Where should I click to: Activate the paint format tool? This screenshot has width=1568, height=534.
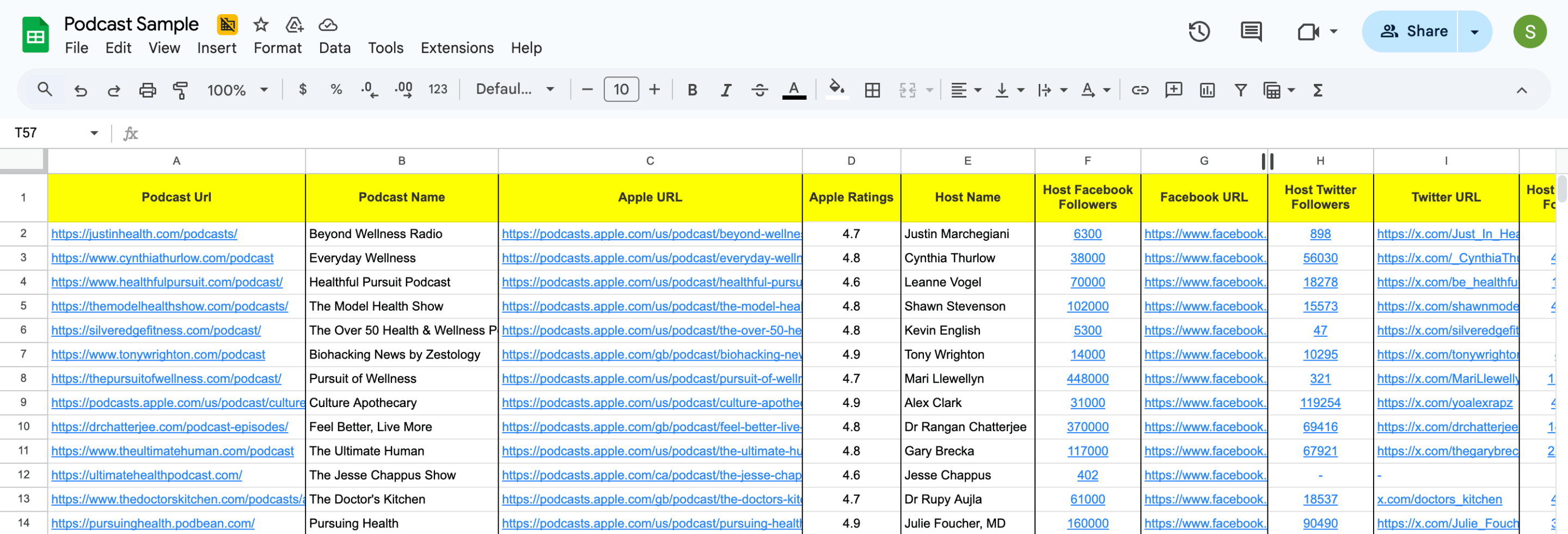point(180,90)
